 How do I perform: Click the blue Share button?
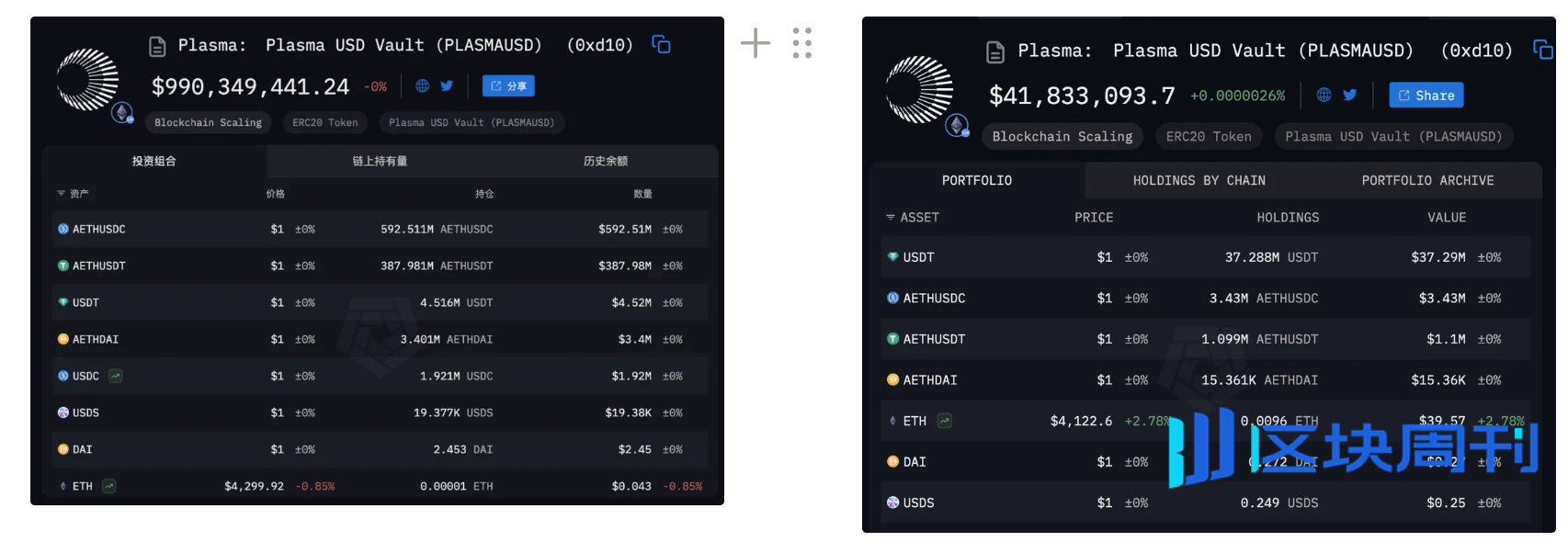[1426, 96]
